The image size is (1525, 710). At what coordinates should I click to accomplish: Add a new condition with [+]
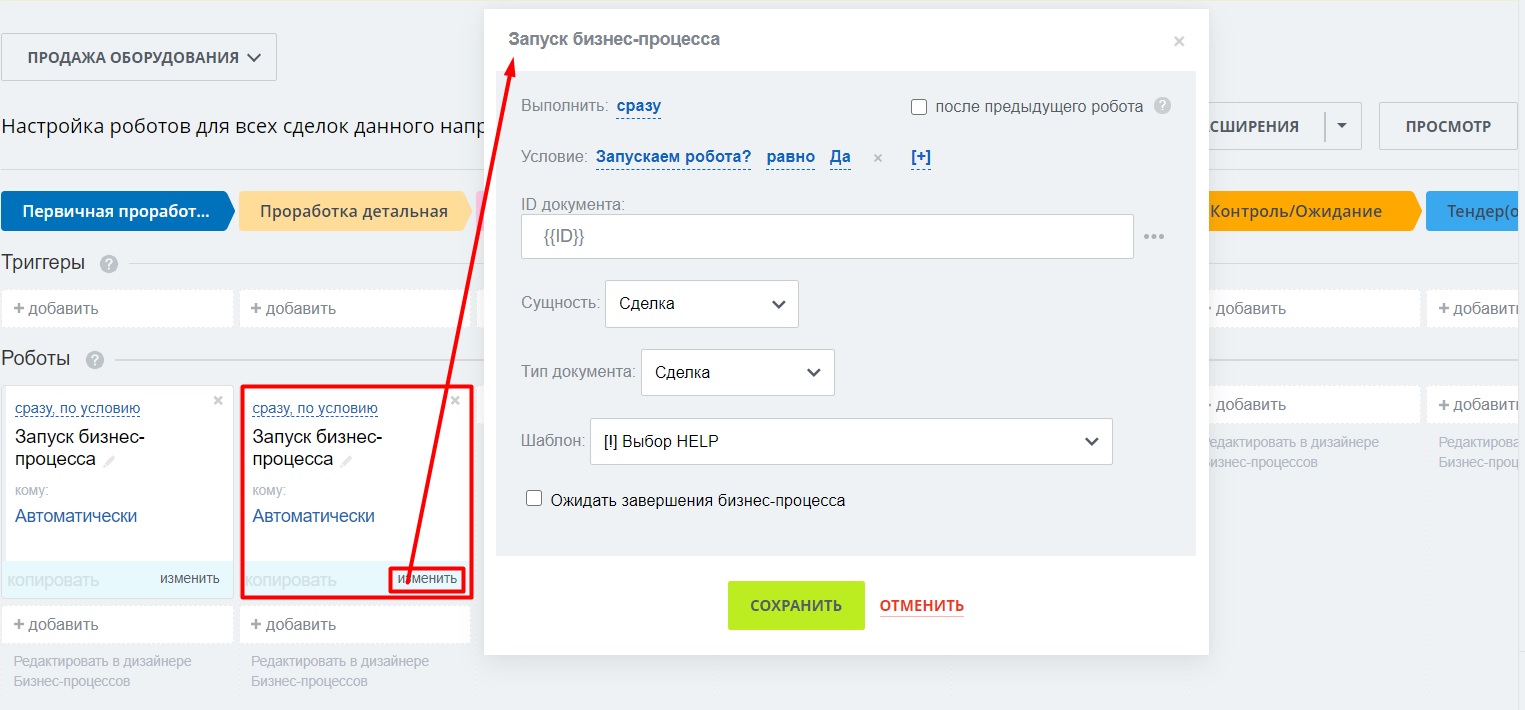point(920,157)
